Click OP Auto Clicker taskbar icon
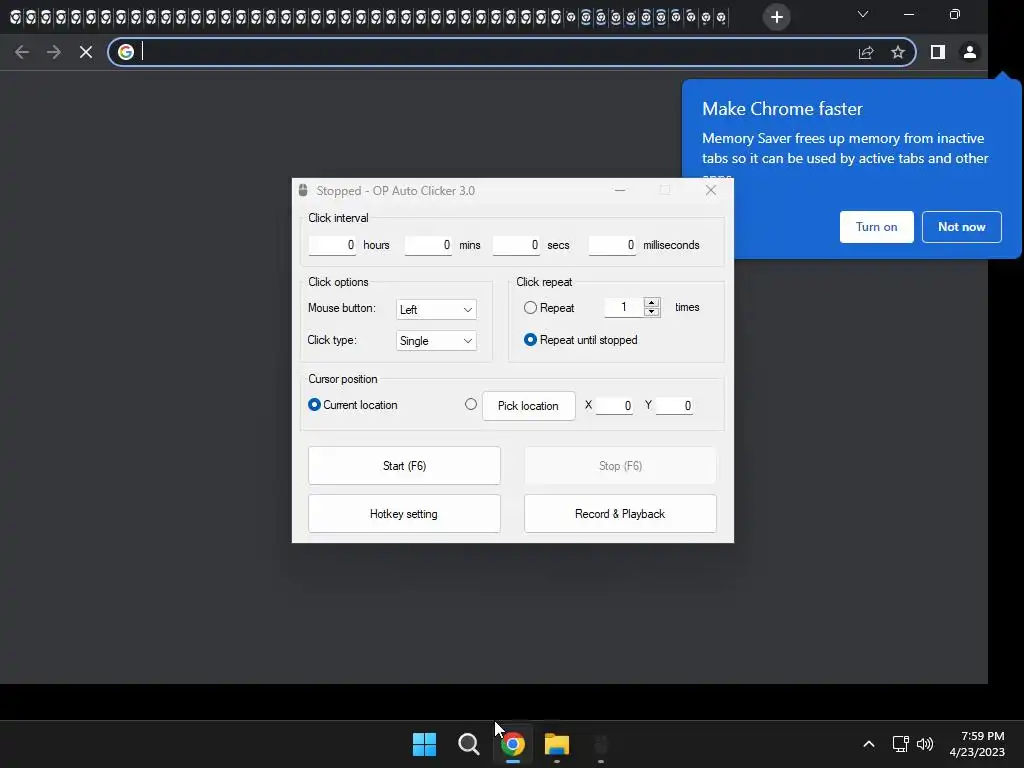Viewport: 1024px width, 768px height. (x=601, y=744)
